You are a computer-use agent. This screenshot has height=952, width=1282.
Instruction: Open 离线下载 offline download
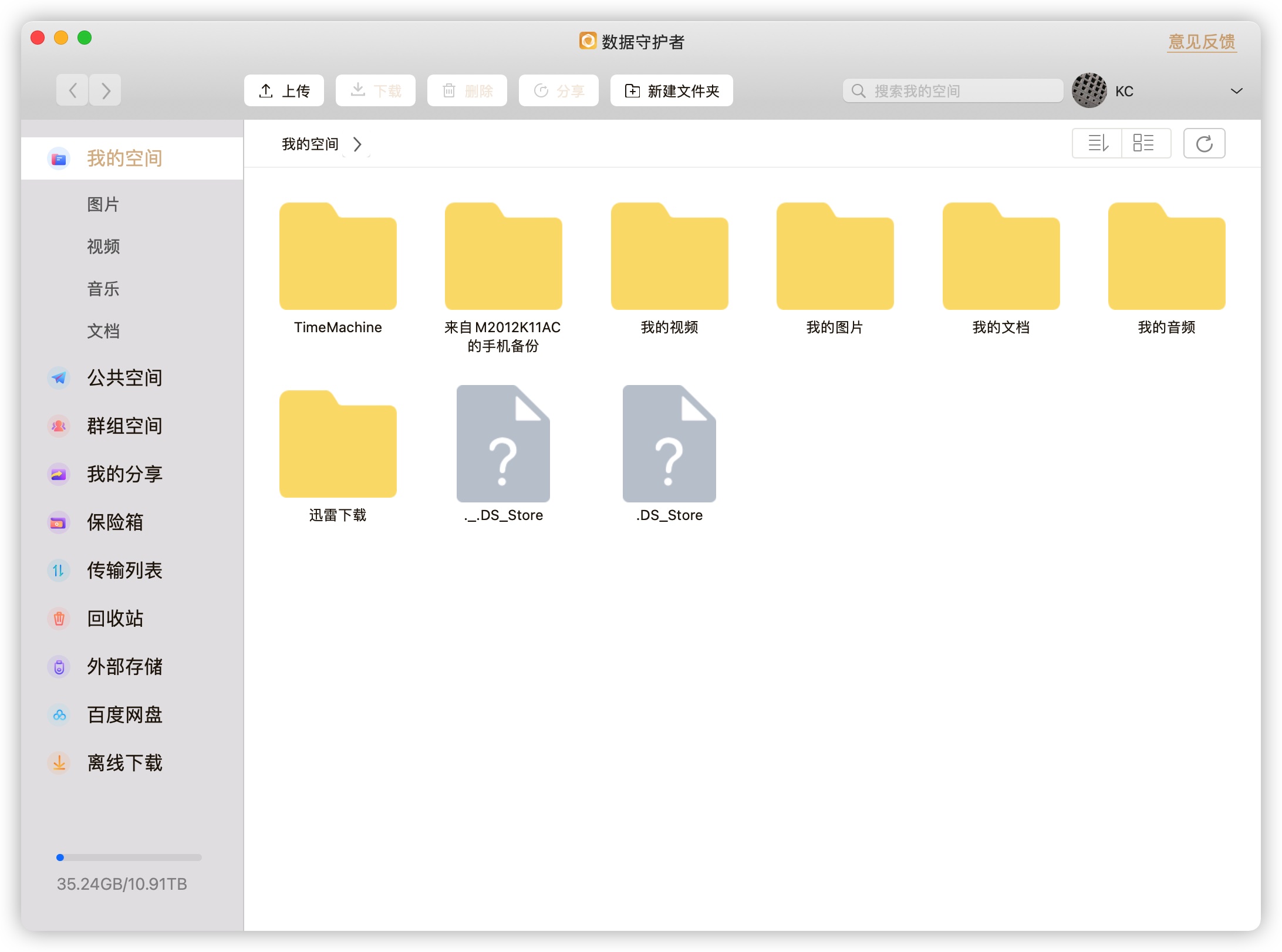click(124, 762)
